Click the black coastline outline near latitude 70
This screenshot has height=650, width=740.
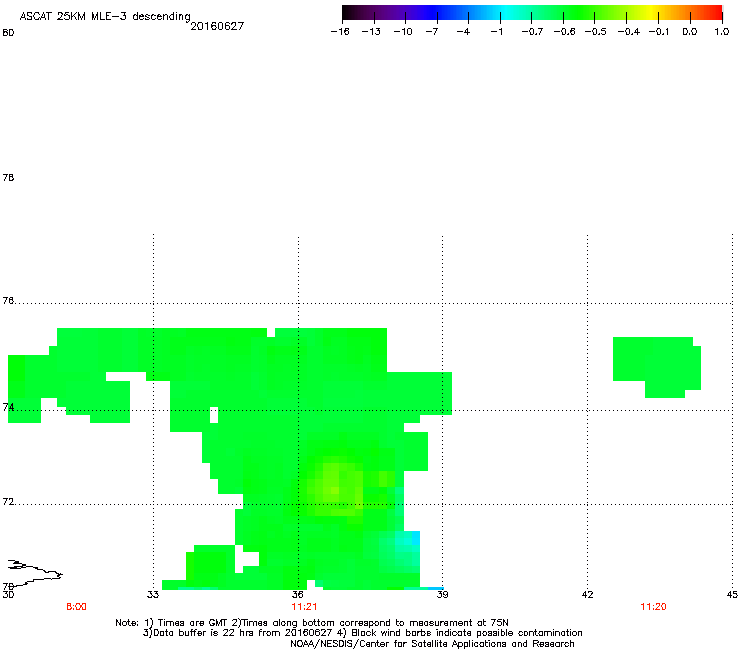coord(34,573)
